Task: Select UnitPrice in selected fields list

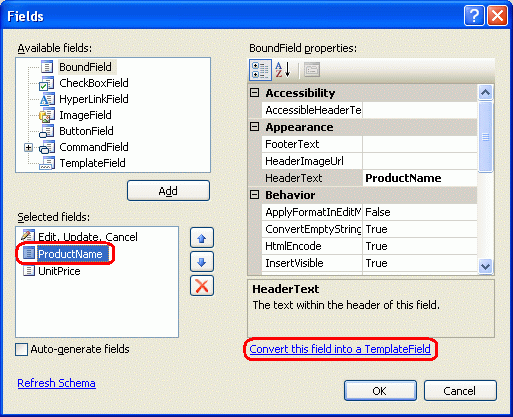Action: [x=59, y=271]
